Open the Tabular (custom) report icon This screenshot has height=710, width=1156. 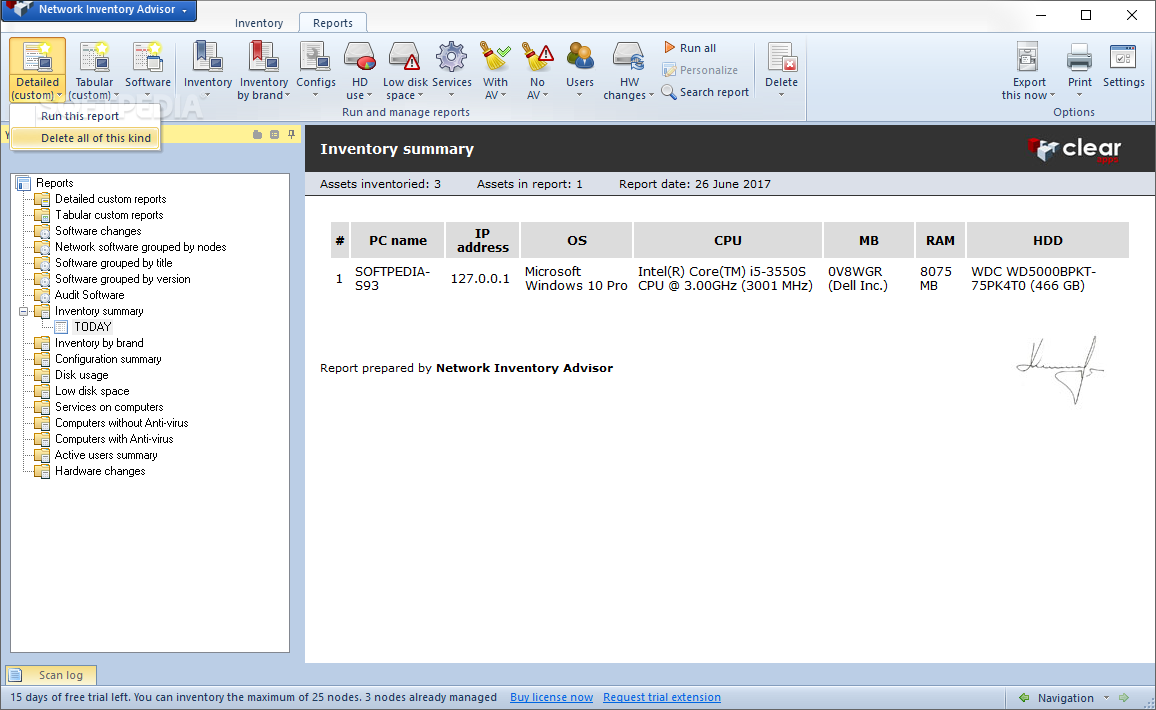tap(94, 58)
